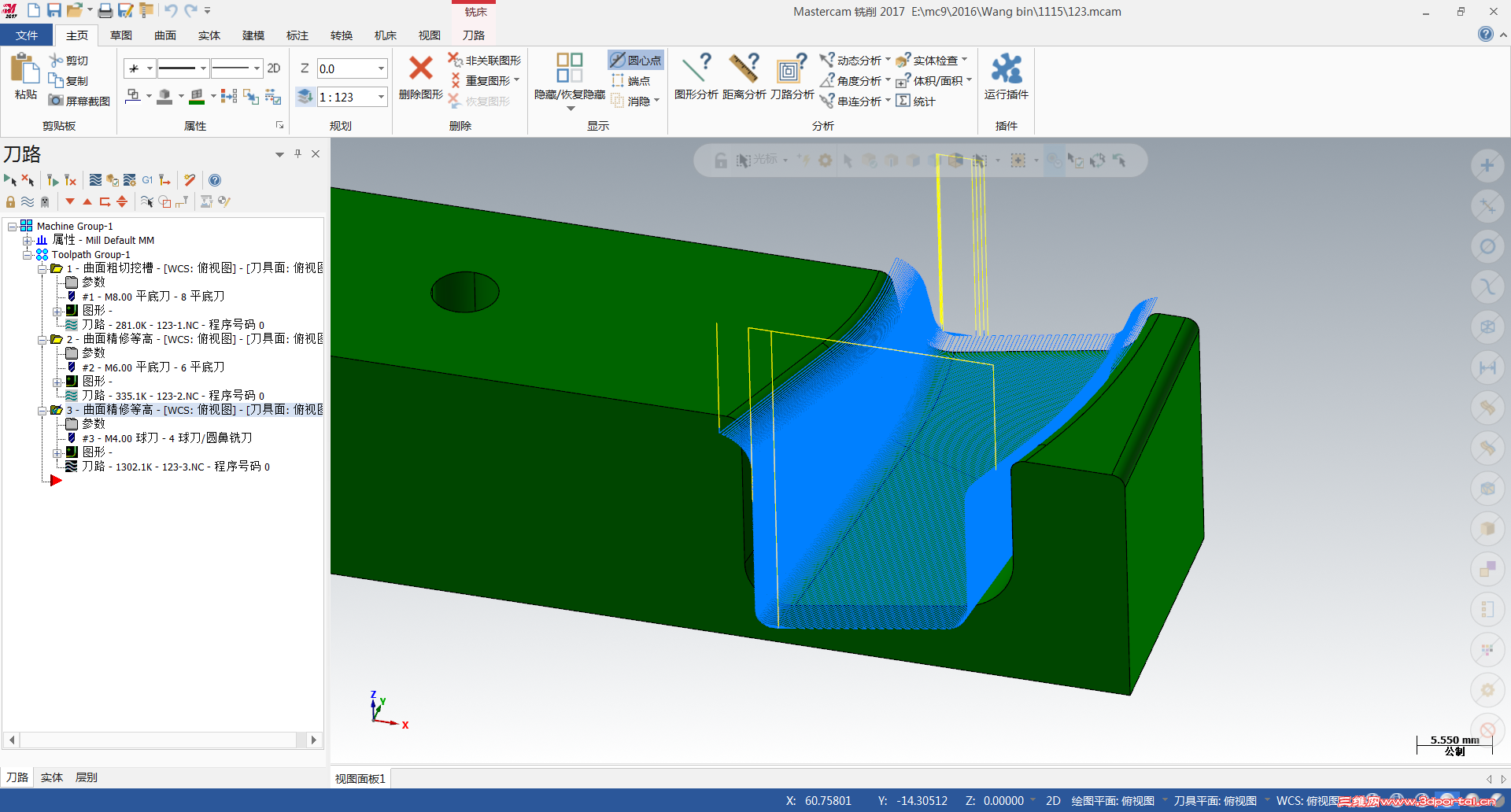This screenshot has height=812, width=1511.
Task: Click the 实体检查 button
Action: 931,60
